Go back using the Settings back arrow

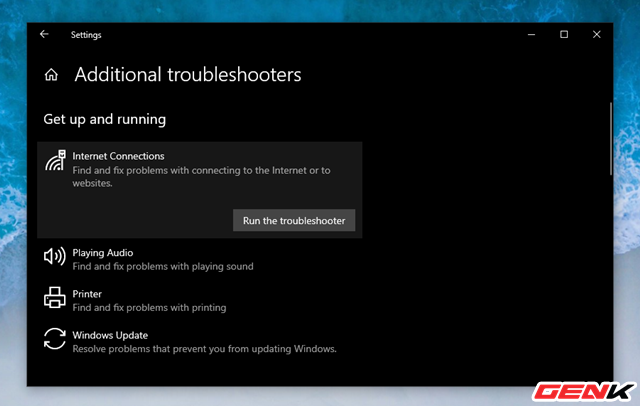[44, 34]
